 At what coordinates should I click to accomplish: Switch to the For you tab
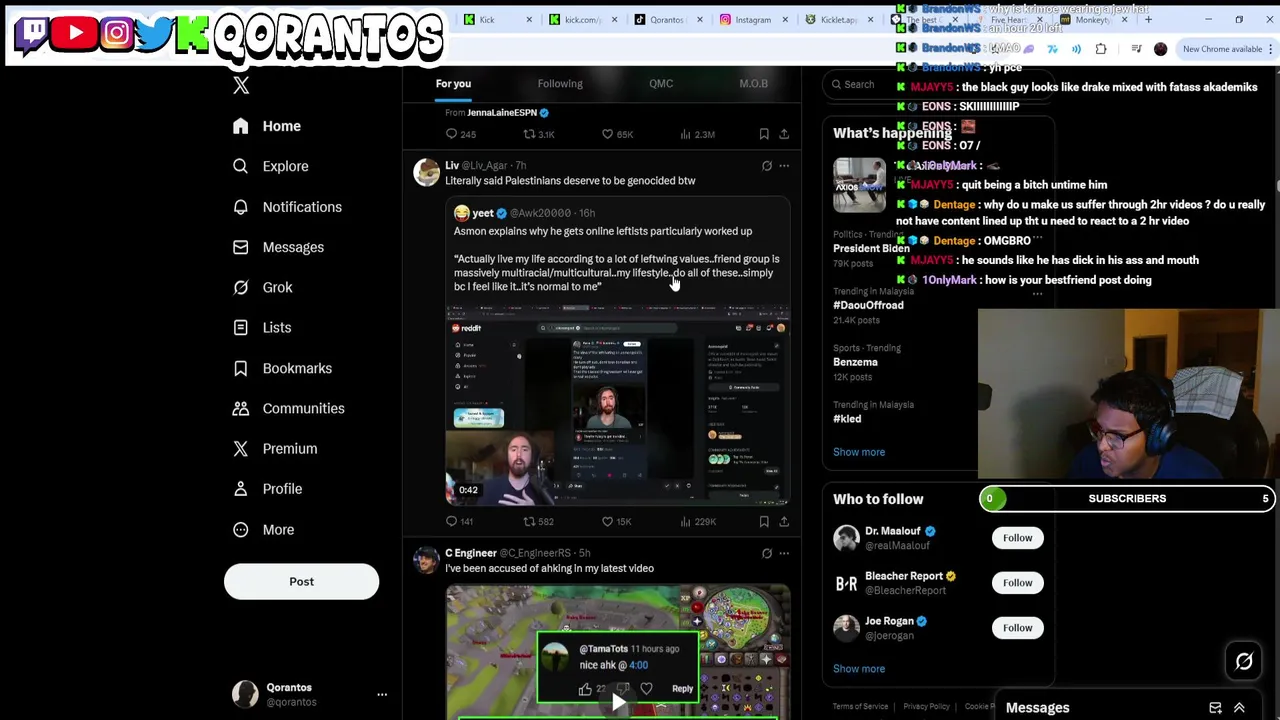coord(453,84)
